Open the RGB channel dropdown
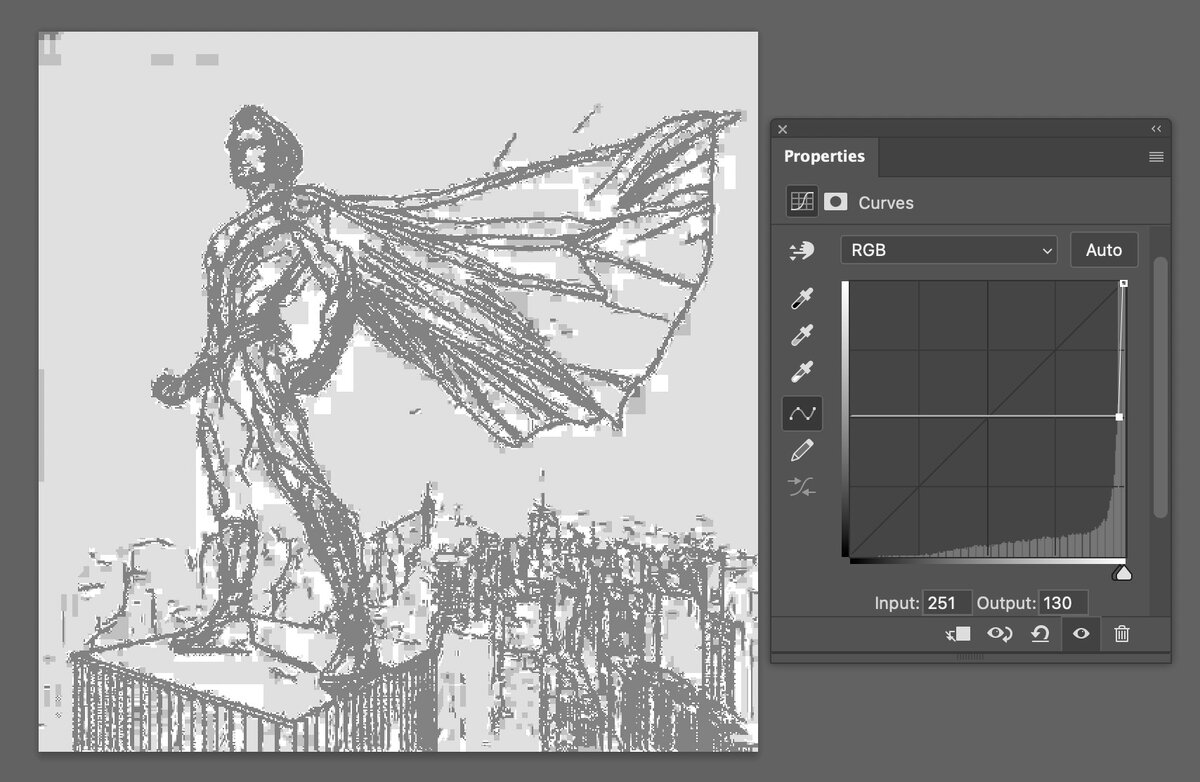Screen dimensions: 1200x782 coord(948,250)
